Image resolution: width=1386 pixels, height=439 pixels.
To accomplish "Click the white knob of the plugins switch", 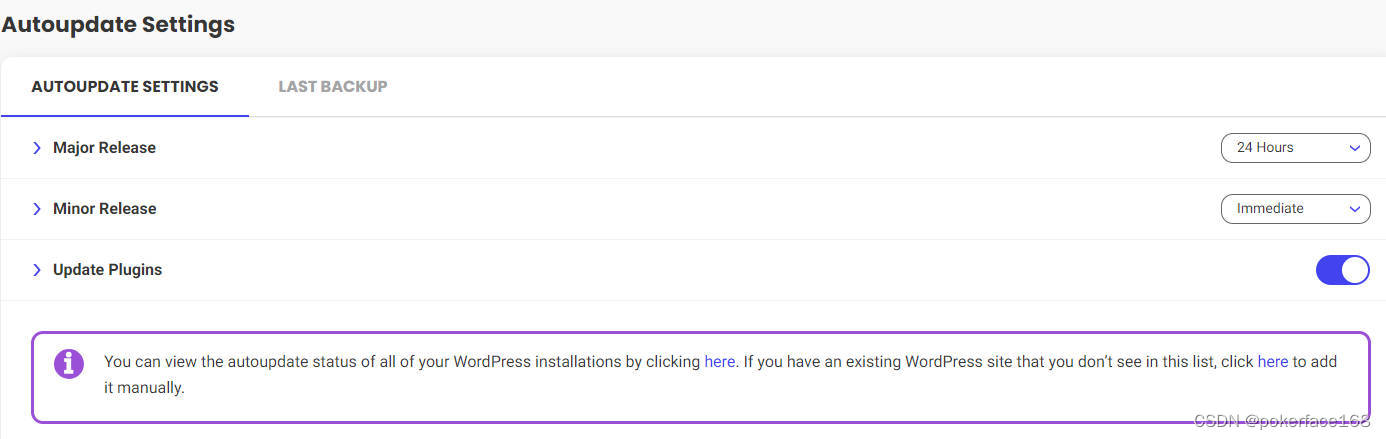I will pos(1354,270).
